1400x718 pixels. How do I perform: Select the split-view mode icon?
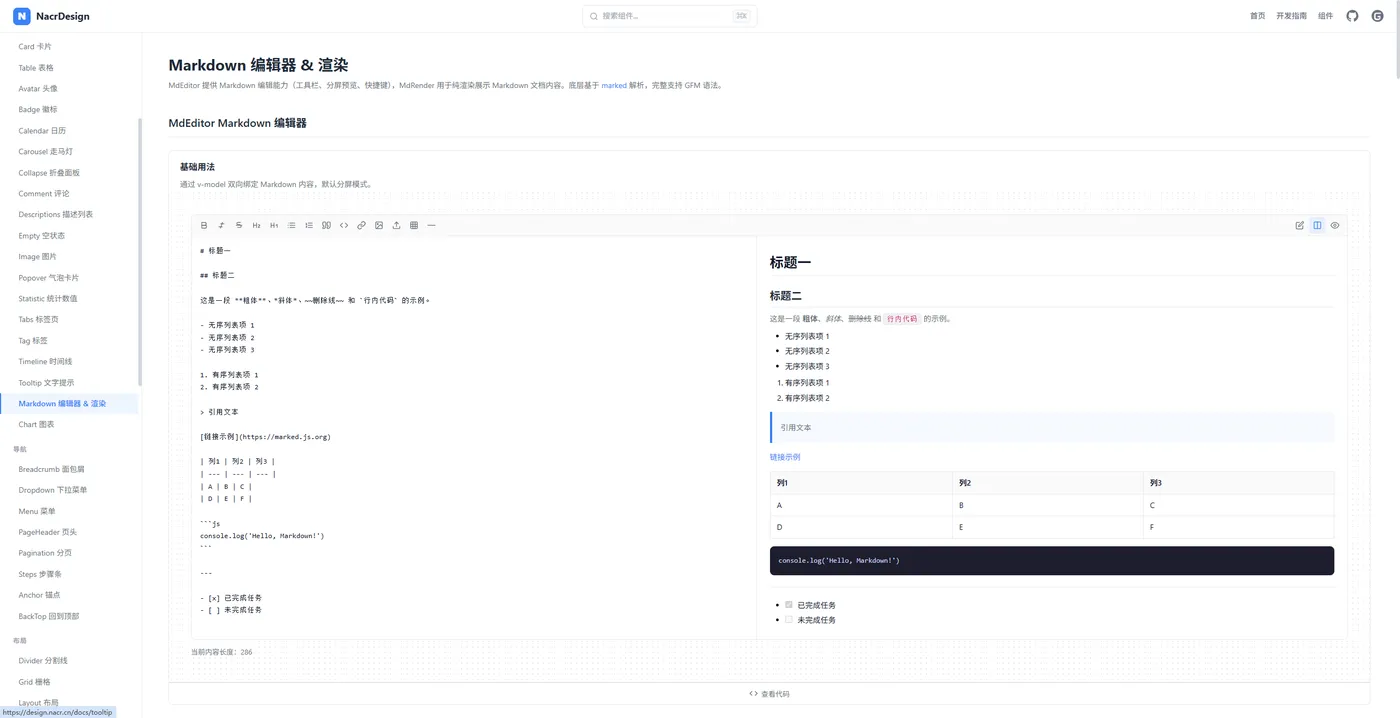1317,225
